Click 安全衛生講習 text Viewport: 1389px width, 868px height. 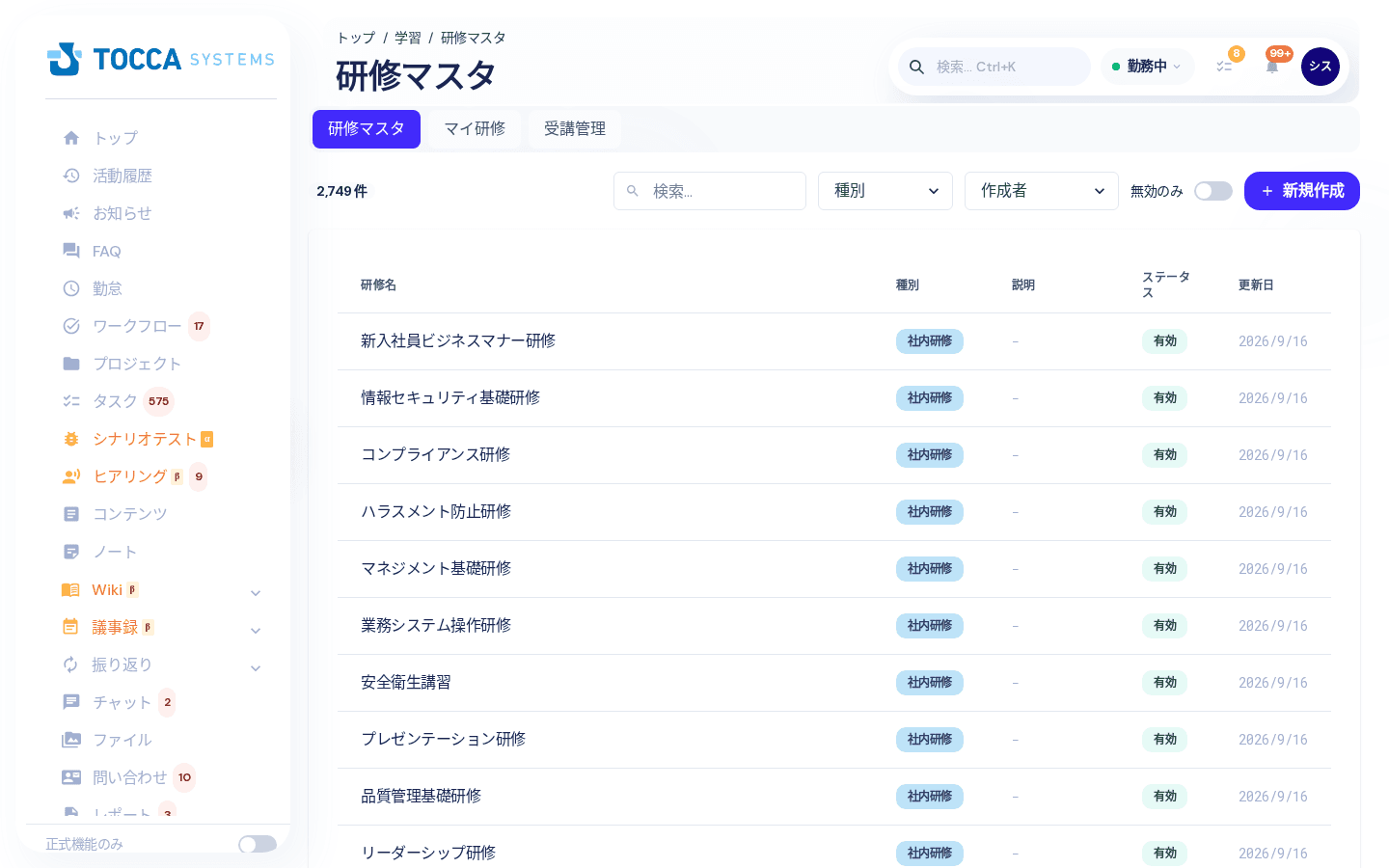[x=406, y=683]
